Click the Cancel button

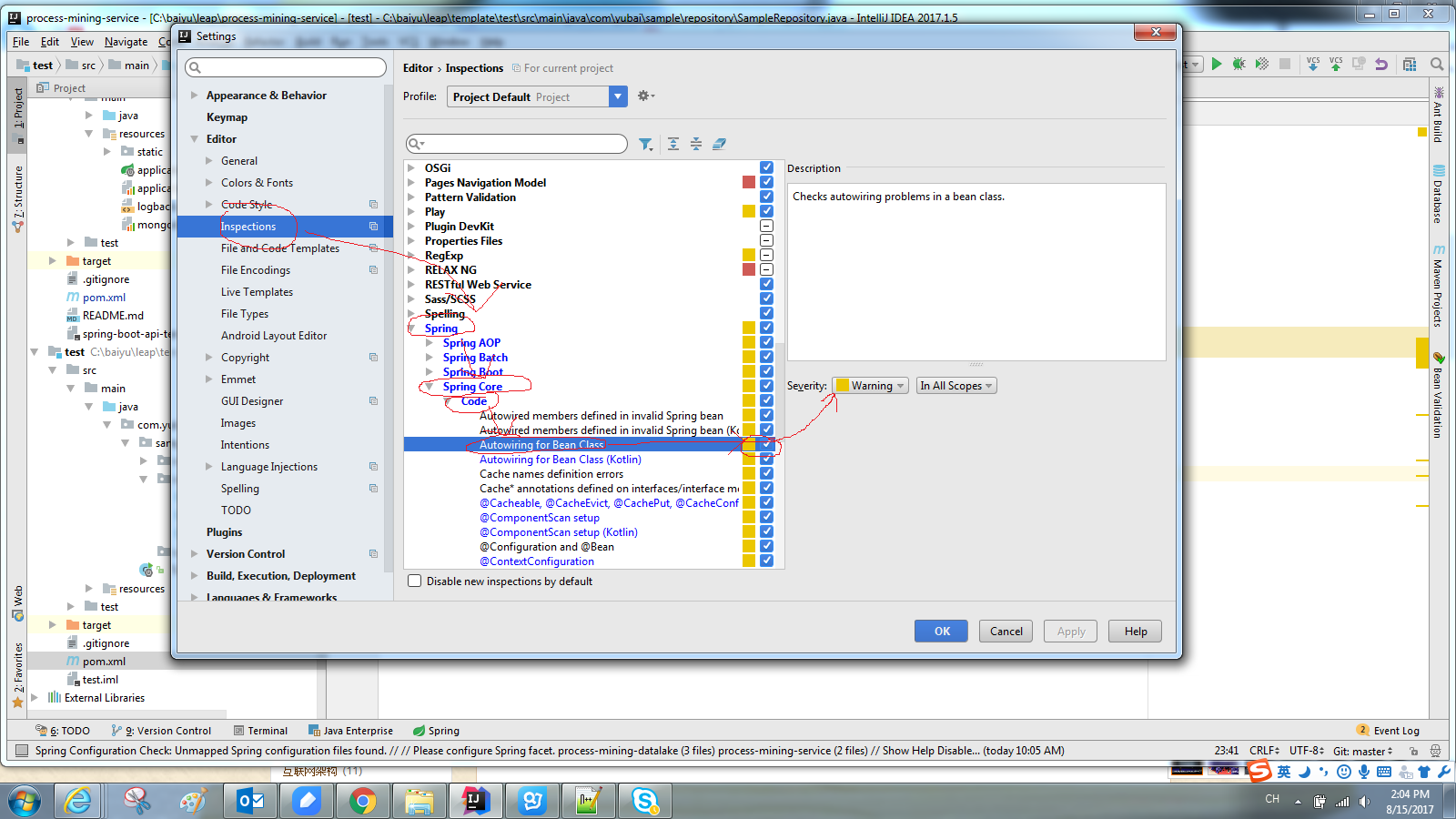tap(1006, 631)
